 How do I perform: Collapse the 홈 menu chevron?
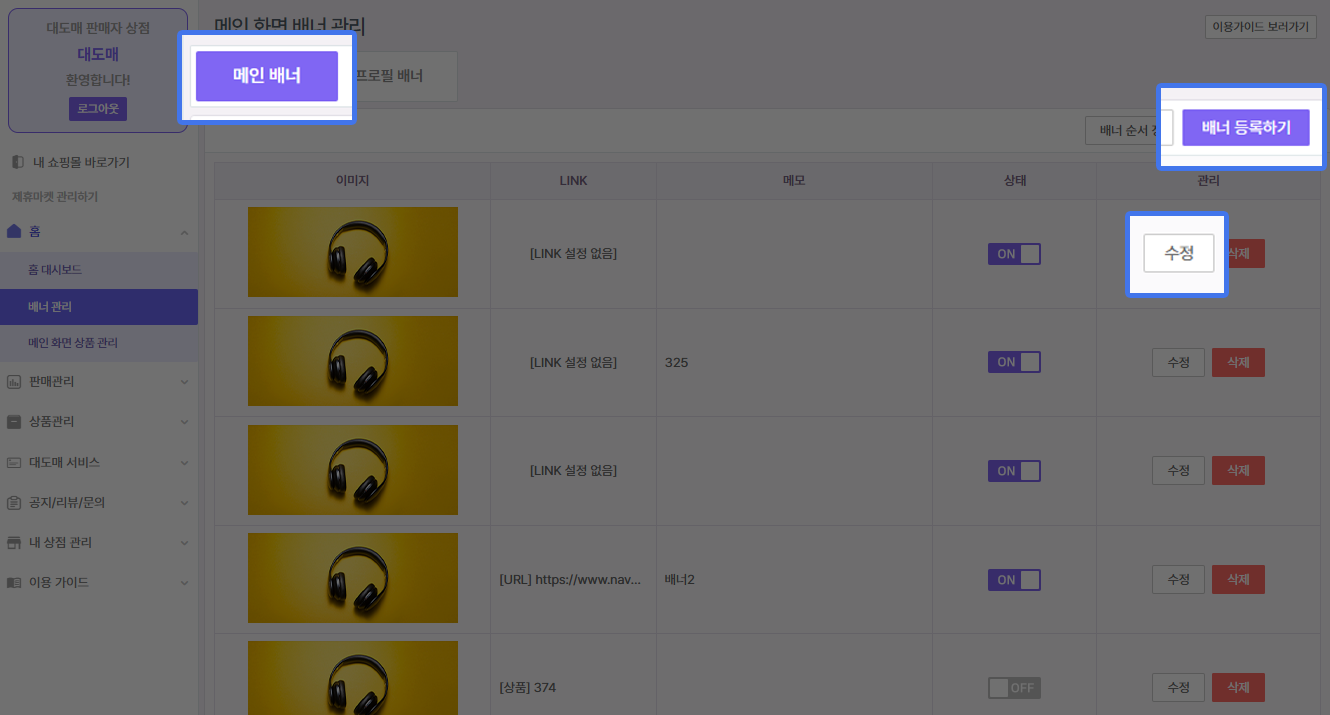coord(184,232)
